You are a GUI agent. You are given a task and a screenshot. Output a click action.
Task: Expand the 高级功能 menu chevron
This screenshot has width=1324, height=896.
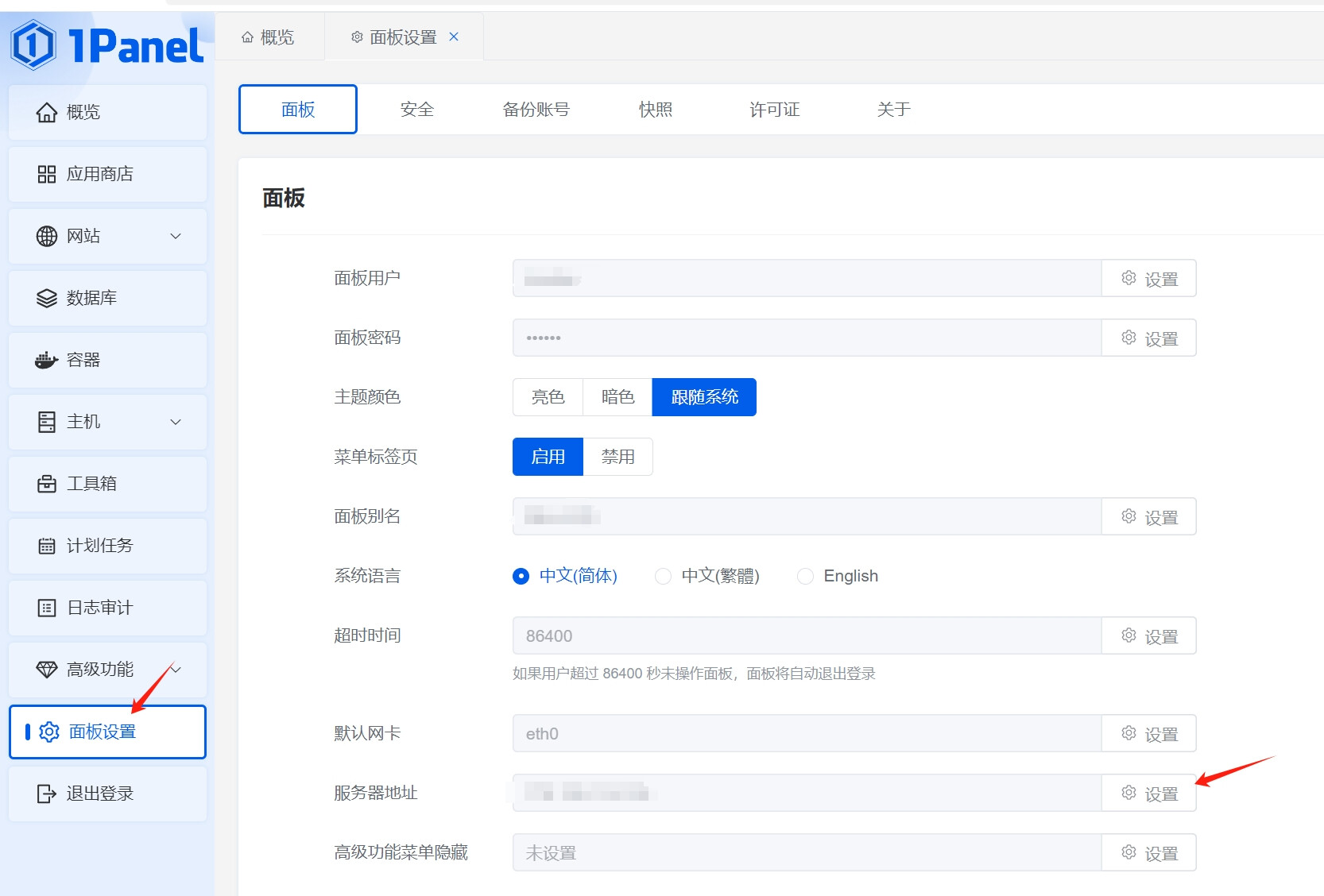point(176,670)
